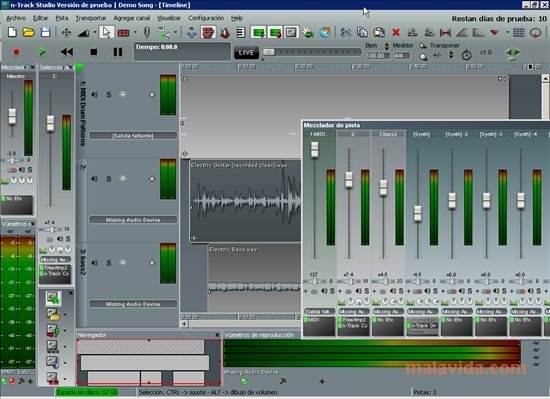Click the Bpm value field 100.00
Screen dimensions: 550x399
tap(377, 56)
